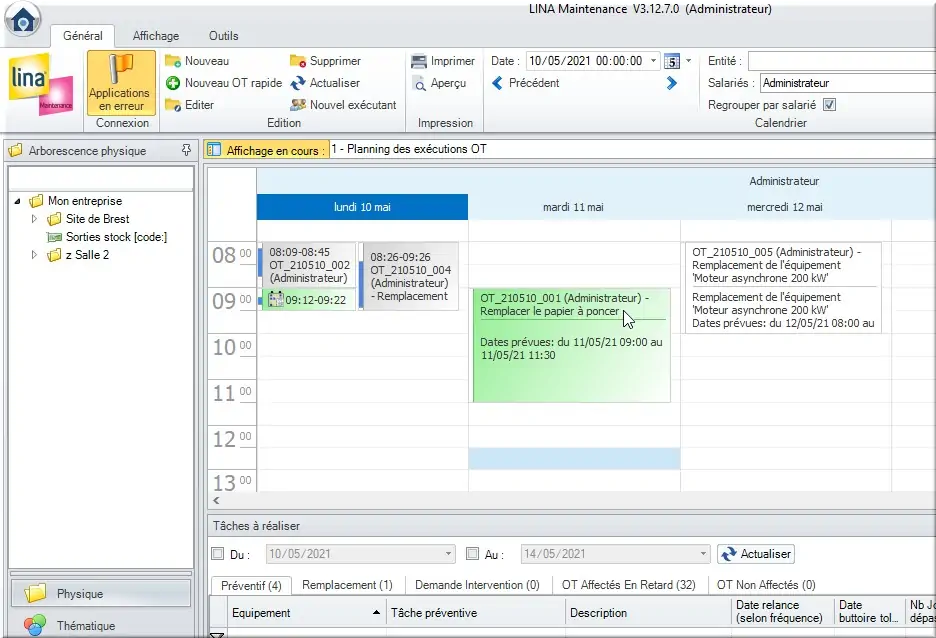Click the 09:12-09:22 calendar appointment icon
This screenshot has height=638, width=936.
tap(276, 300)
